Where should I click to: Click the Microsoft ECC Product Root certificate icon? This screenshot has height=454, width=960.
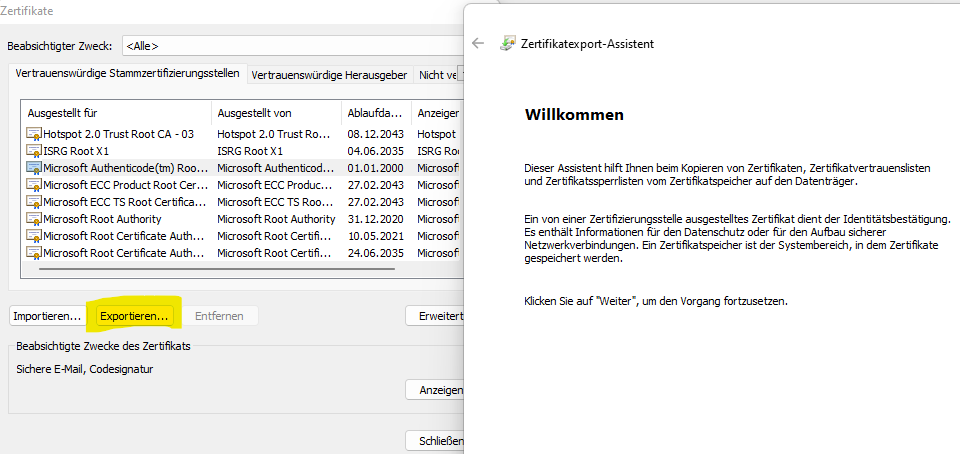coord(34,185)
